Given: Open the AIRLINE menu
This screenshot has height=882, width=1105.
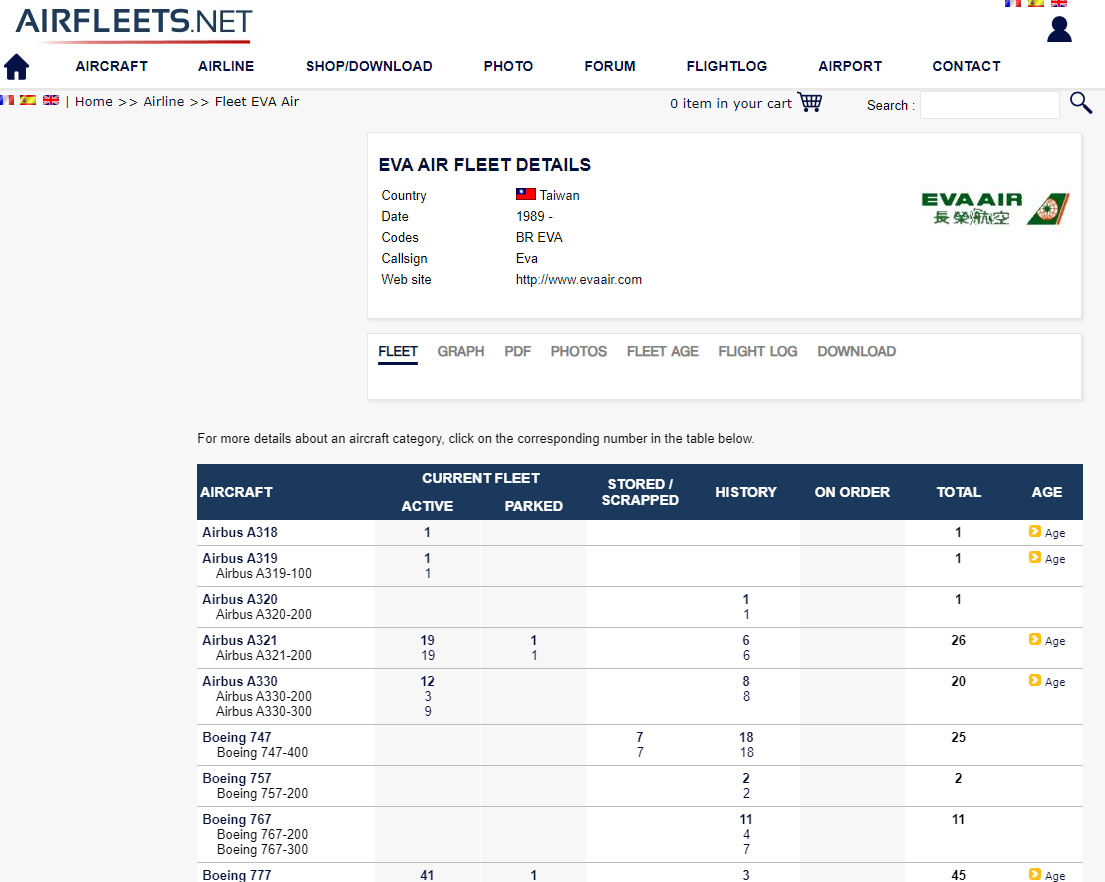Looking at the screenshot, I should (226, 66).
